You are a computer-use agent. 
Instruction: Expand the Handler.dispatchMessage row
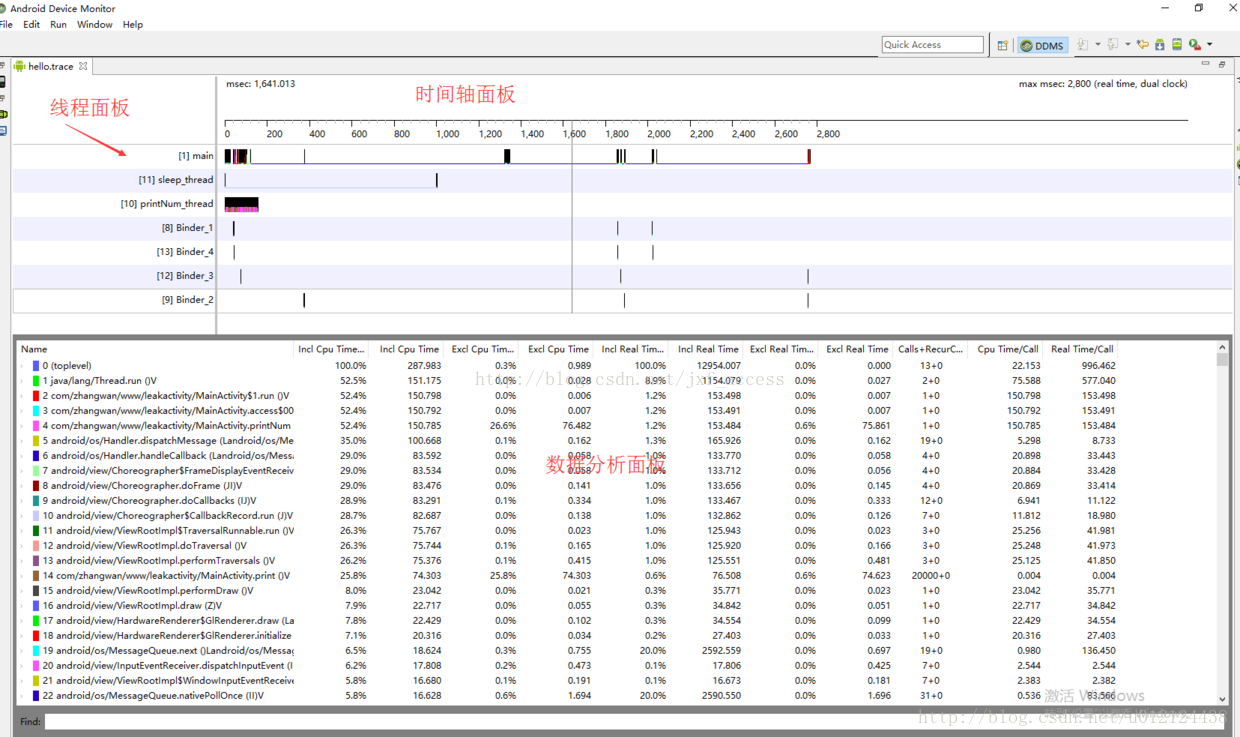click(22, 441)
